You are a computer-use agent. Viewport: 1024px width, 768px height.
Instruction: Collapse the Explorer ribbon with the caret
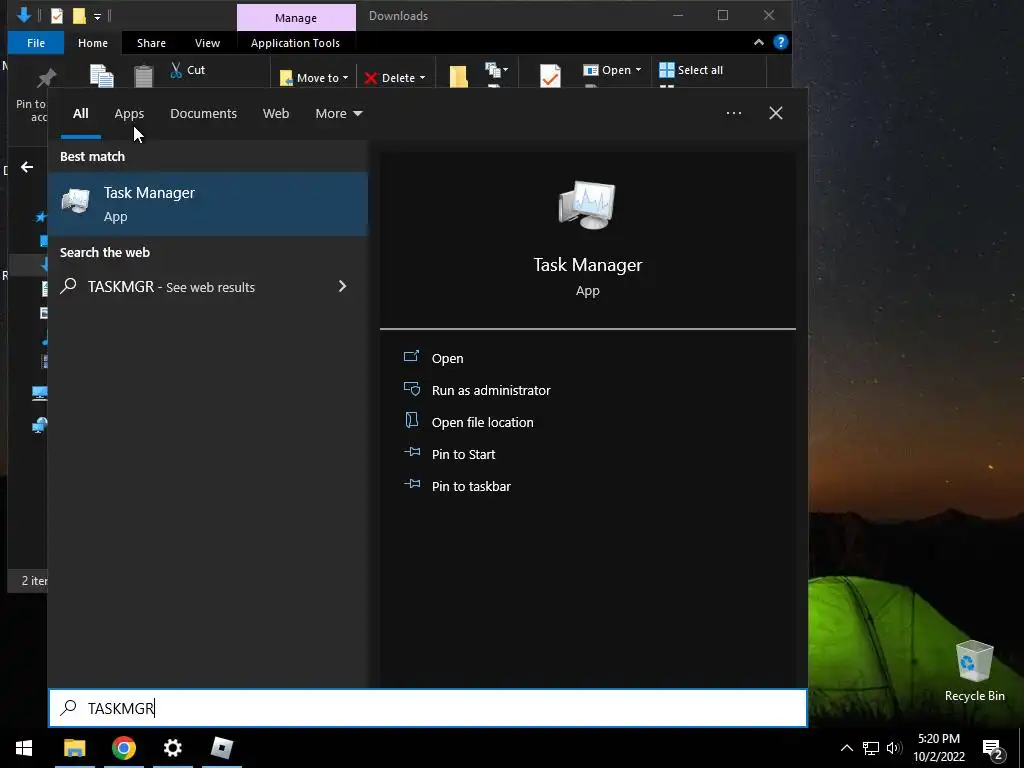(759, 42)
